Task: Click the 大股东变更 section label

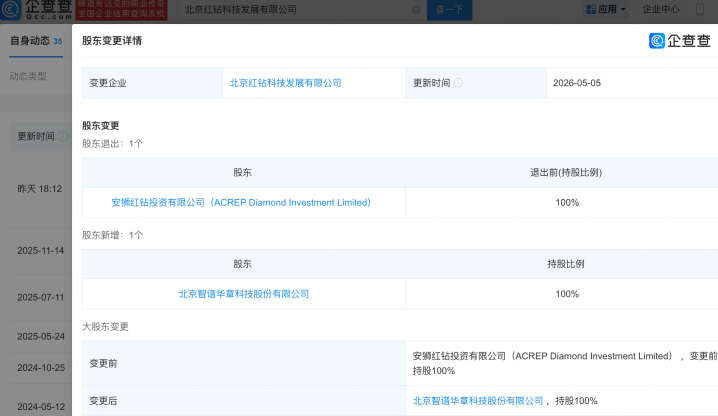Action: [x=105, y=327]
